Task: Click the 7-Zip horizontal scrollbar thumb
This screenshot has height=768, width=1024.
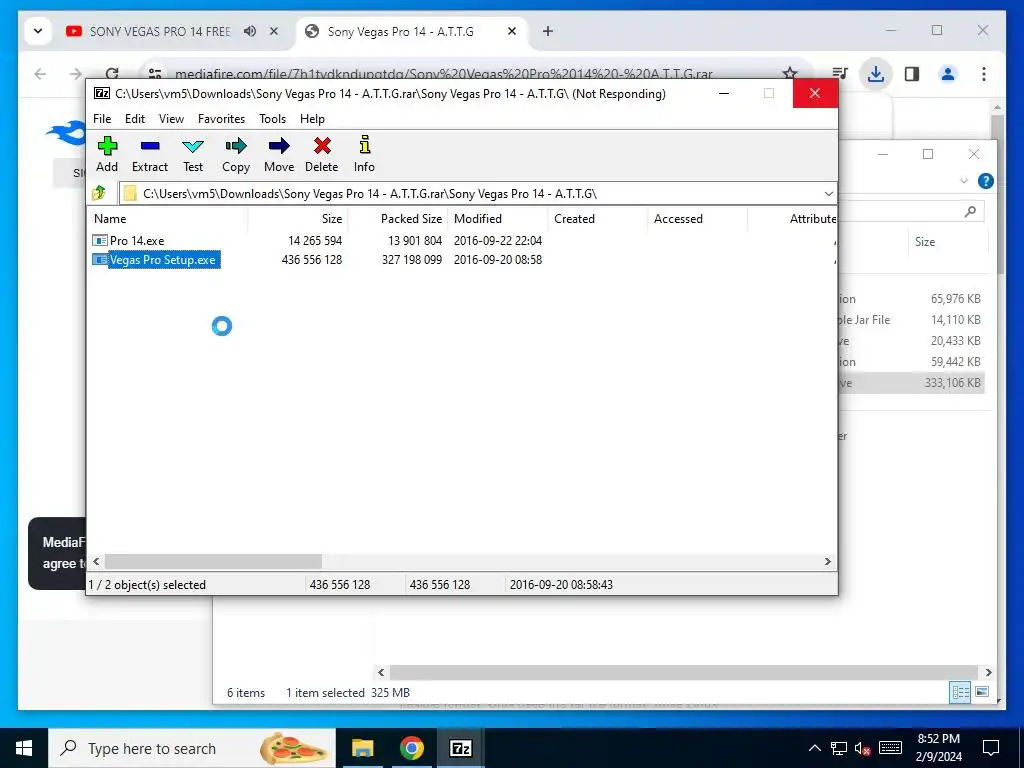Action: click(214, 562)
